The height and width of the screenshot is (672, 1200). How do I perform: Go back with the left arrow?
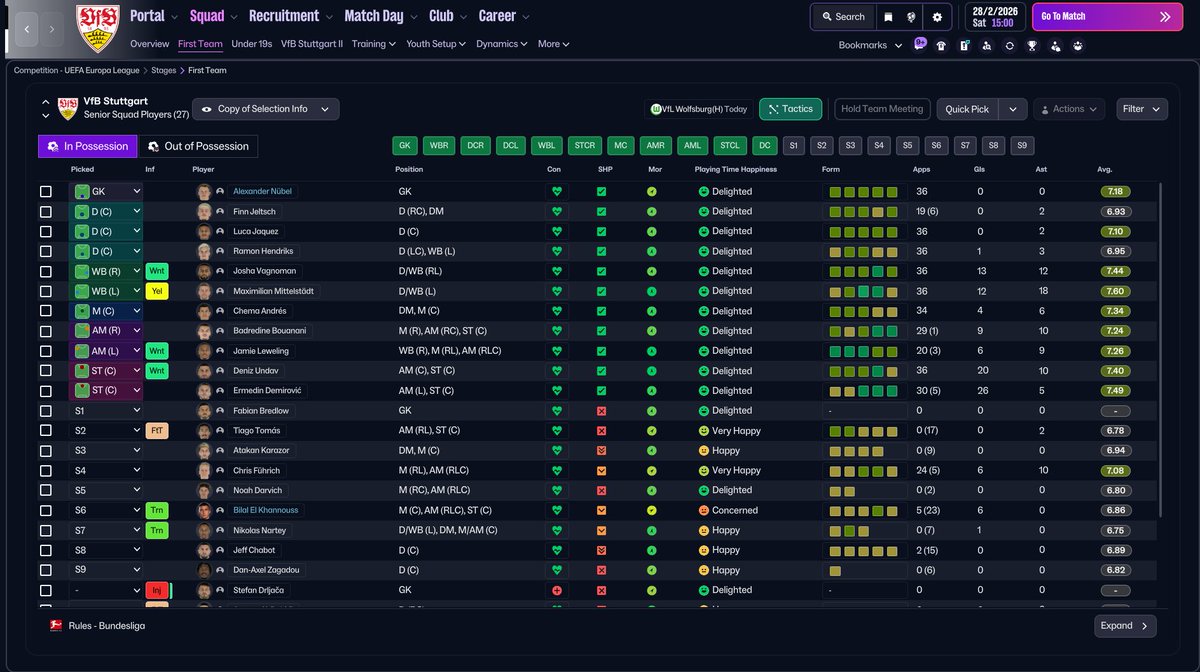tap(26, 30)
